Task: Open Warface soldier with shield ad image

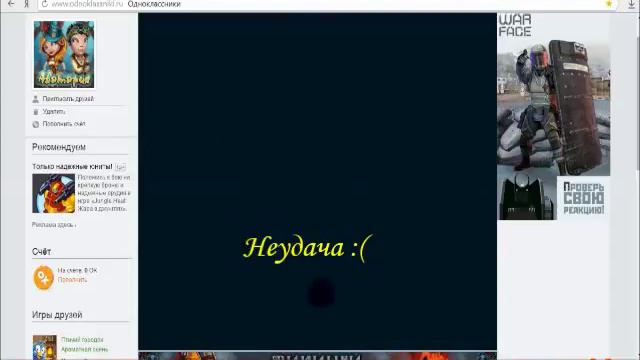Action: (553, 108)
